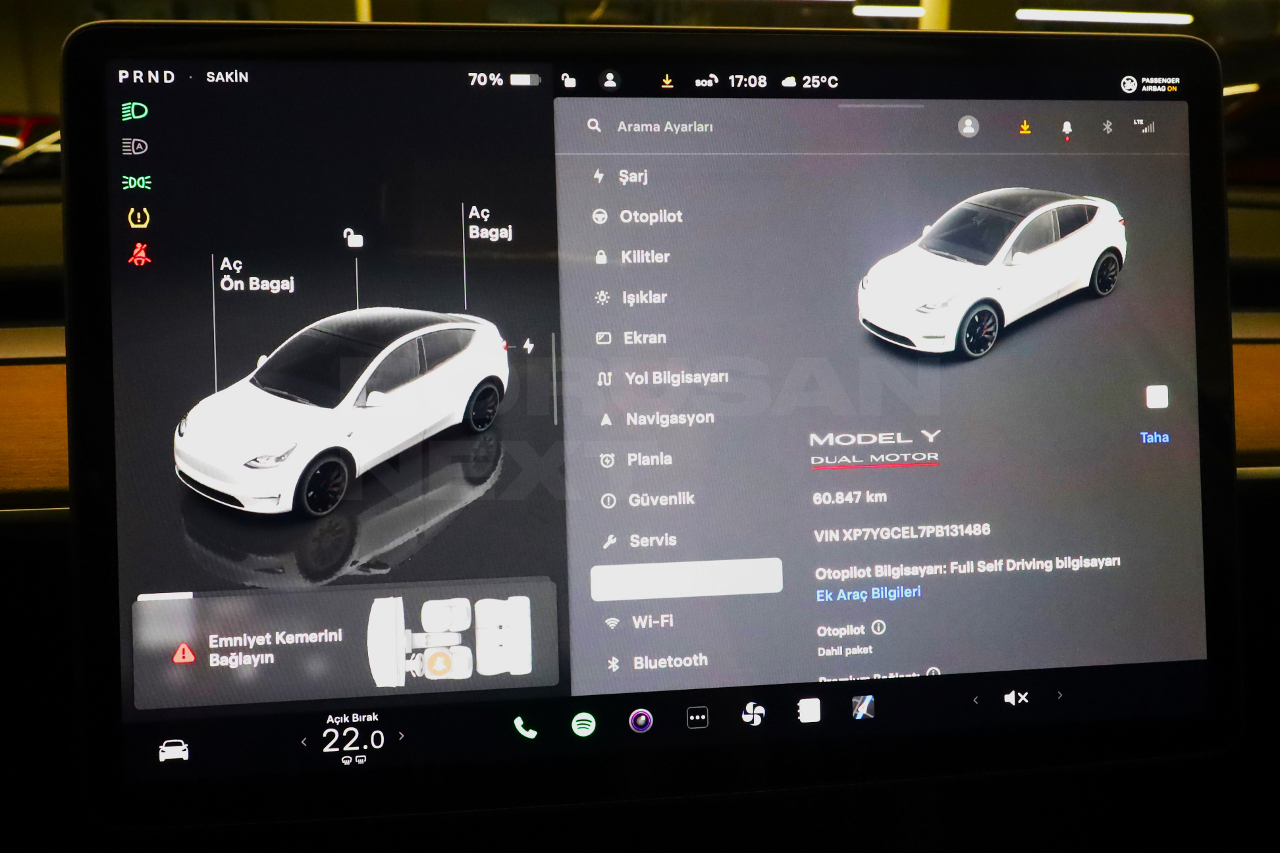The image size is (1280, 853).
Task: Open the Şarj charging settings
Action: pos(621,176)
